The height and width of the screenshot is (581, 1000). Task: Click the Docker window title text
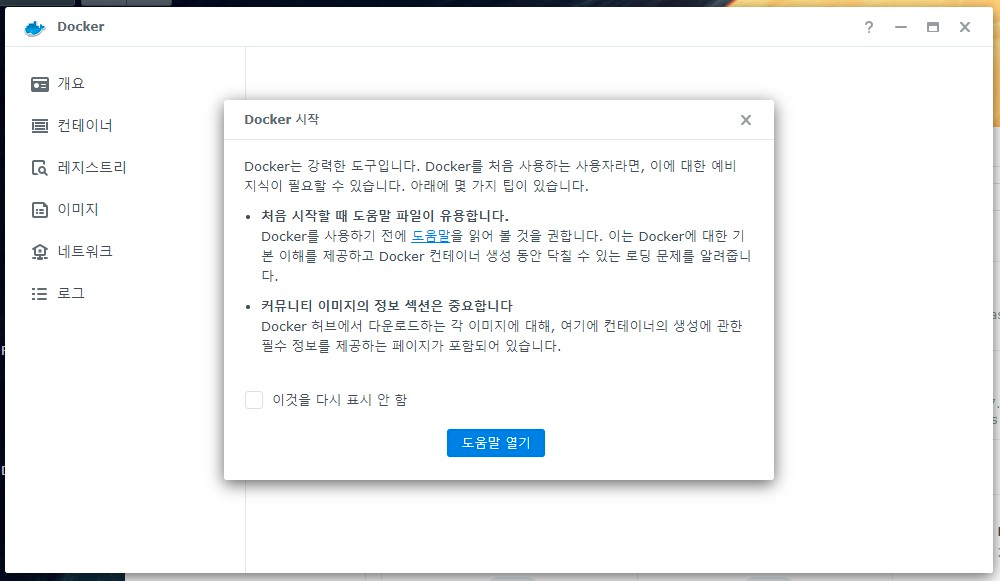pyautogui.click(x=80, y=27)
